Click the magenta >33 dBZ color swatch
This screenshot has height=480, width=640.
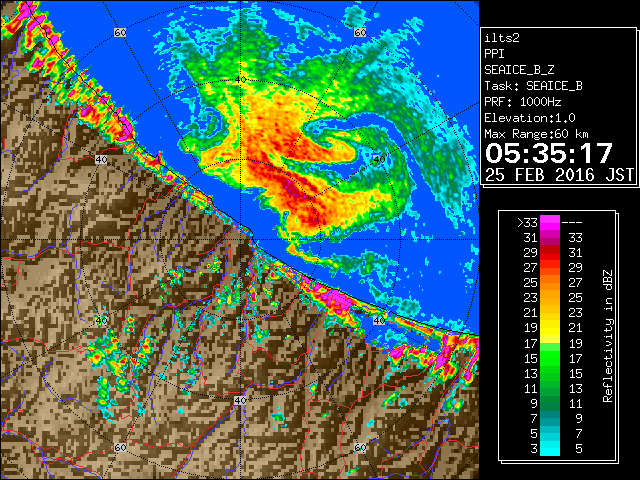pyautogui.click(x=550, y=222)
